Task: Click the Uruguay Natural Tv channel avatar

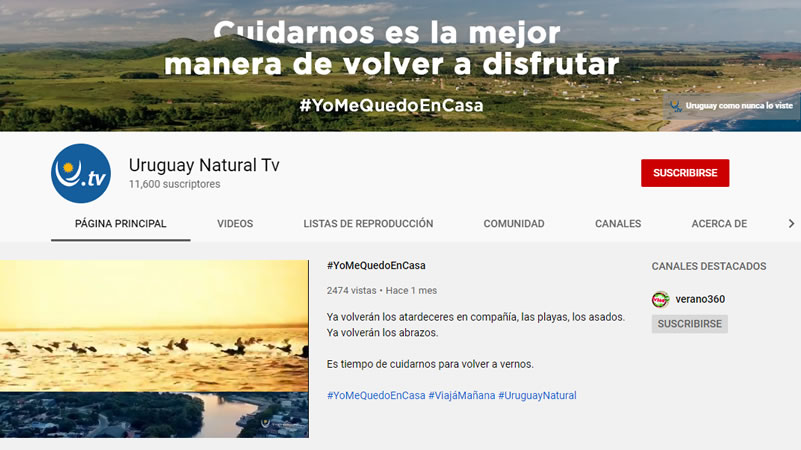Action: click(x=81, y=173)
